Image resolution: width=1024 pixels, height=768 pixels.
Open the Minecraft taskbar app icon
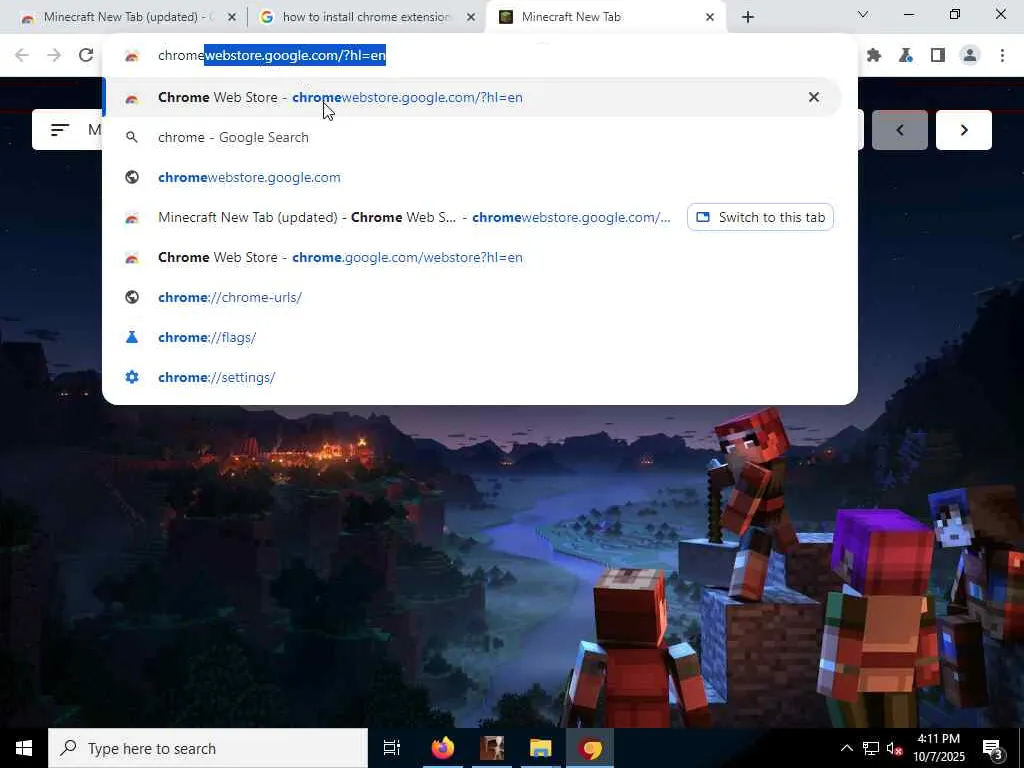click(x=492, y=748)
